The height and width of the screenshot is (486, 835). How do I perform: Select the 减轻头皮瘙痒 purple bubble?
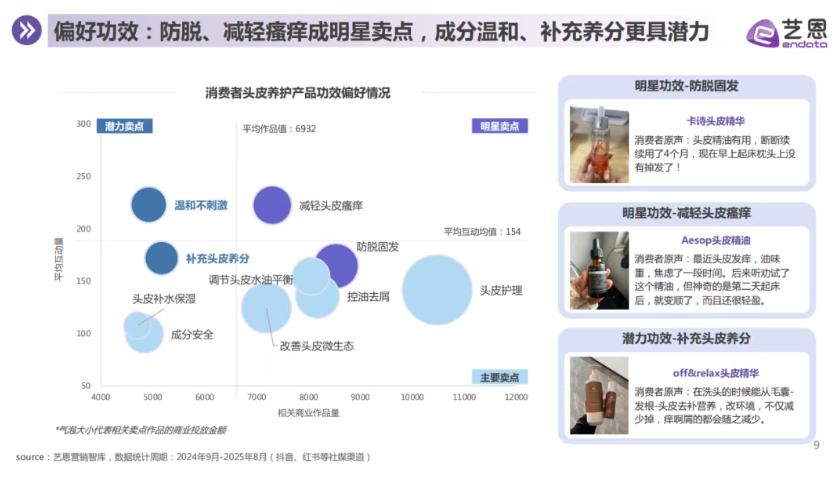pos(271,205)
